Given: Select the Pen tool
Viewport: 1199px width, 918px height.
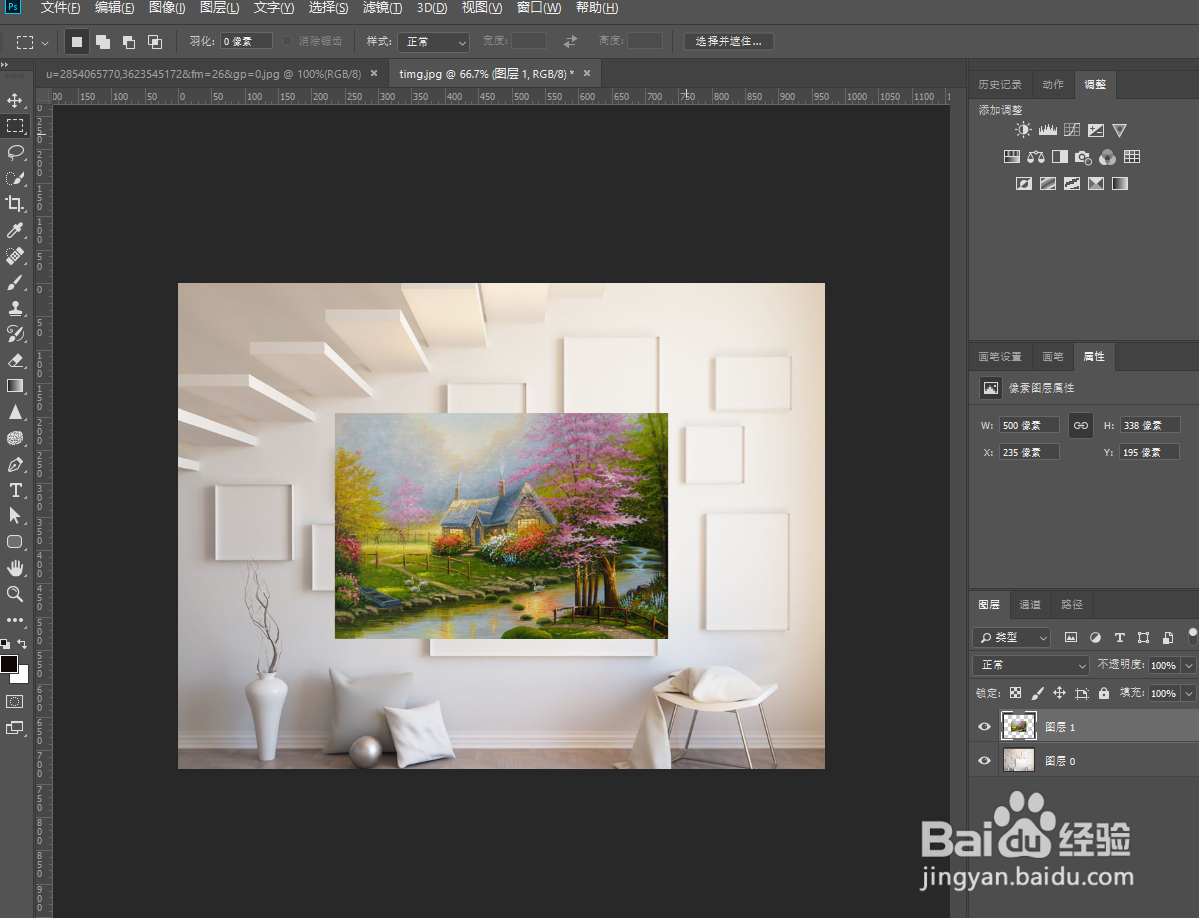Looking at the screenshot, I should 15,464.
